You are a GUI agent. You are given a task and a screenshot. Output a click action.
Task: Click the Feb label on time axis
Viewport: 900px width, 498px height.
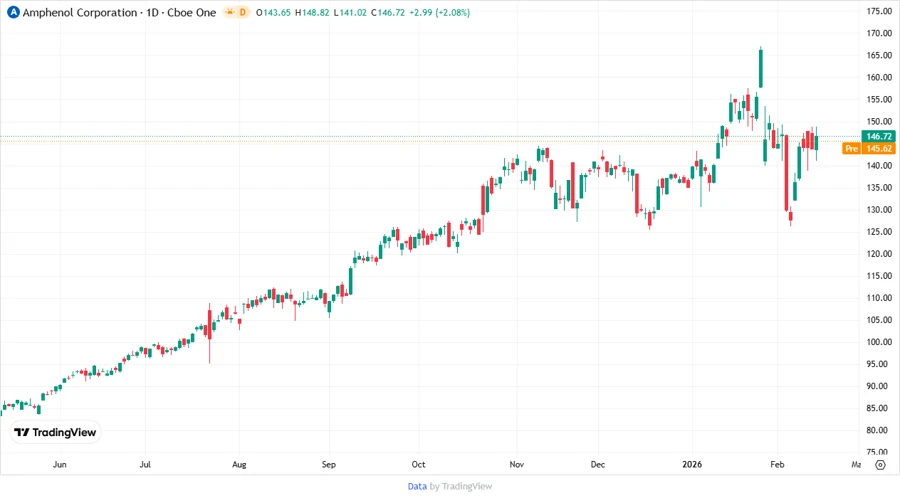point(777,464)
